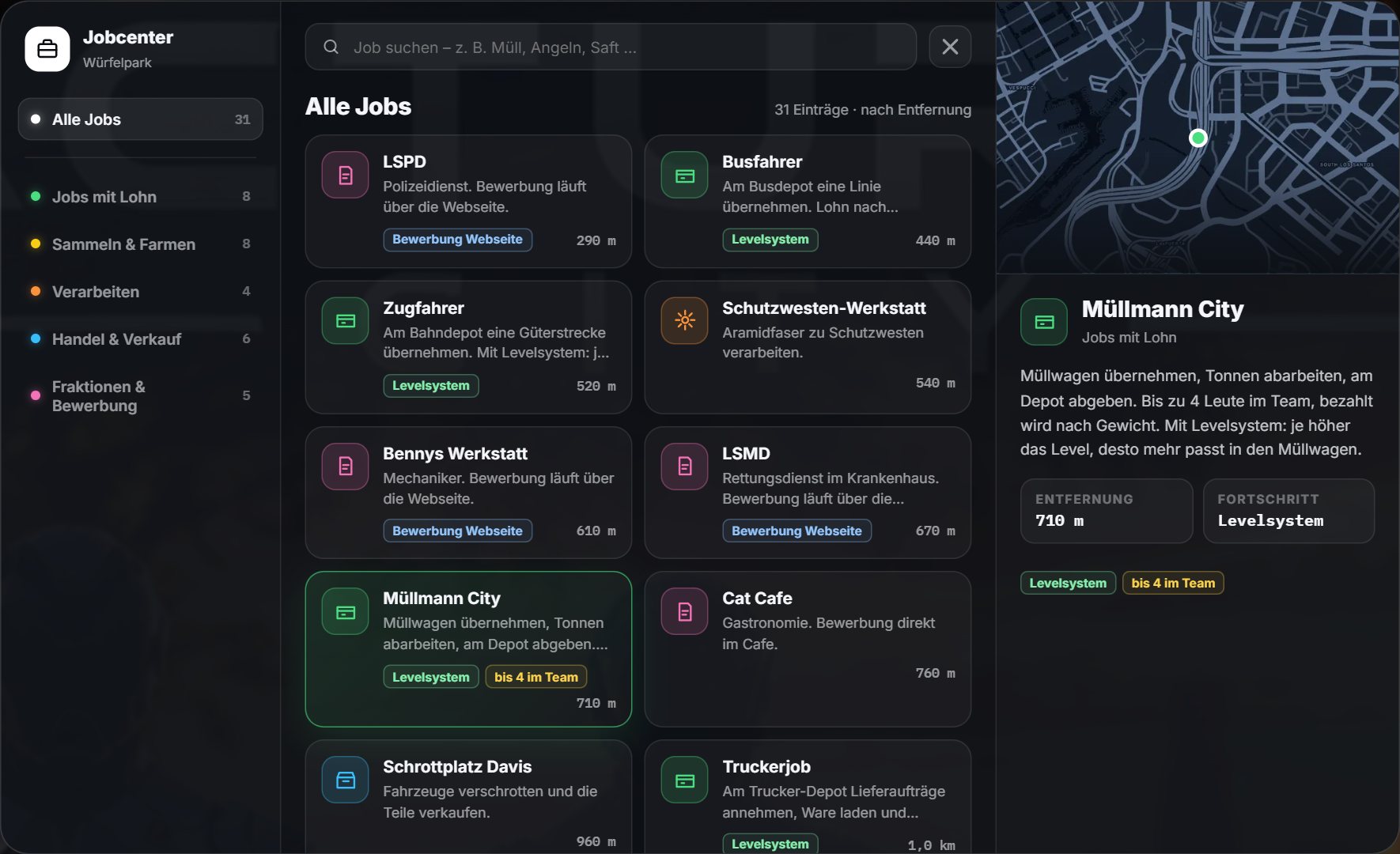Click the Schrottplatz Davis blue box icon
This screenshot has height=854, width=1400.
pyautogui.click(x=346, y=780)
